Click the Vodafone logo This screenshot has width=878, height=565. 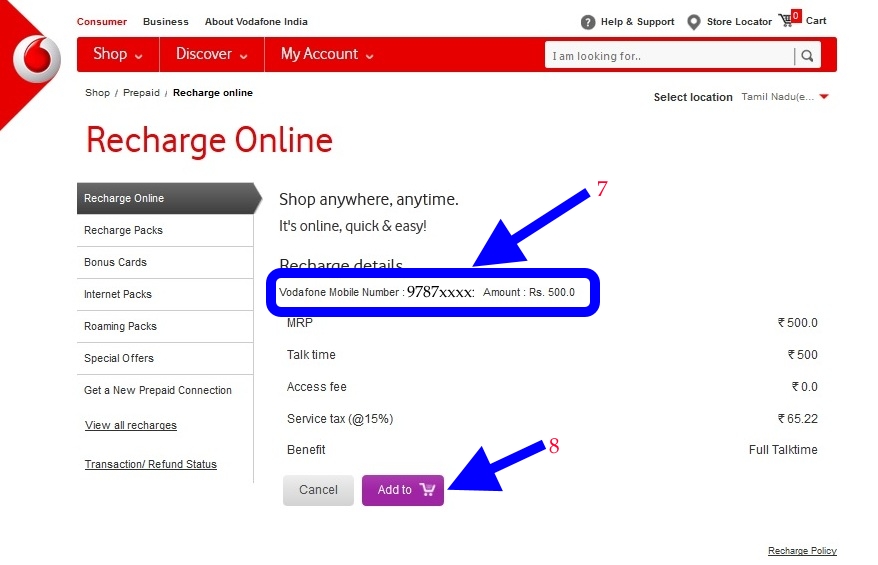[x=37, y=59]
